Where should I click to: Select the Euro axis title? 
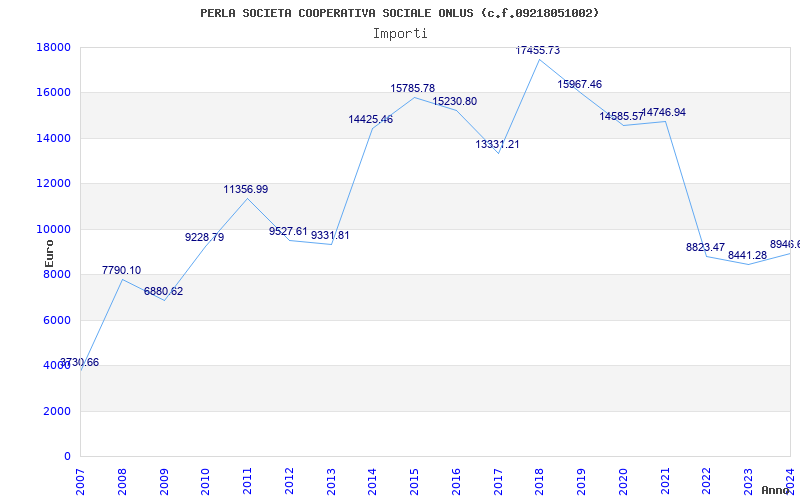[x=49, y=253]
